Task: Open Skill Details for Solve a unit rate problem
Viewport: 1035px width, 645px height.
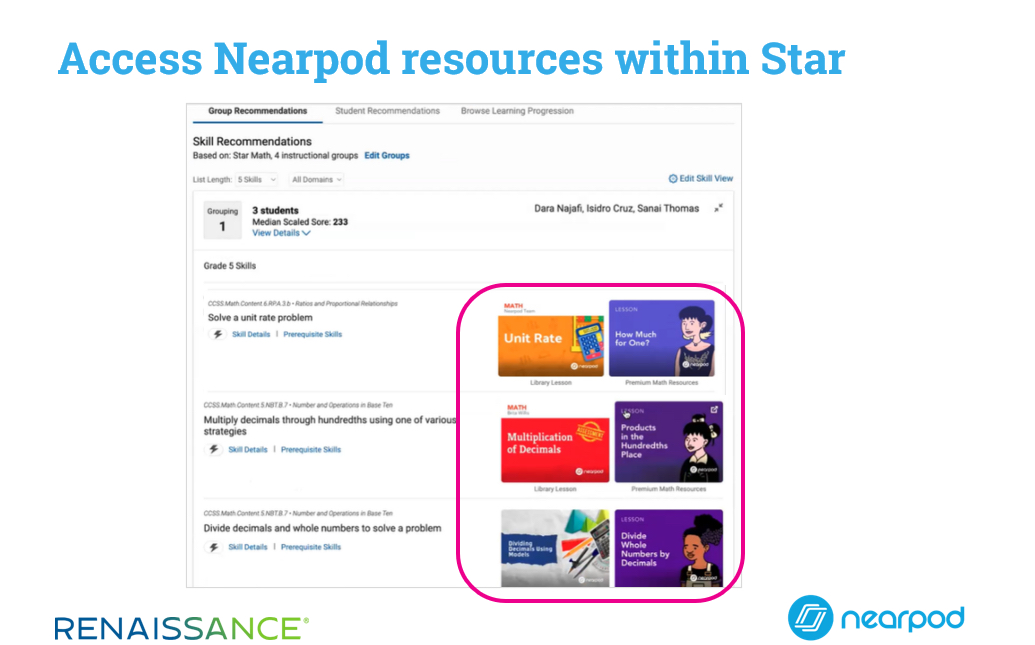Action: point(251,335)
